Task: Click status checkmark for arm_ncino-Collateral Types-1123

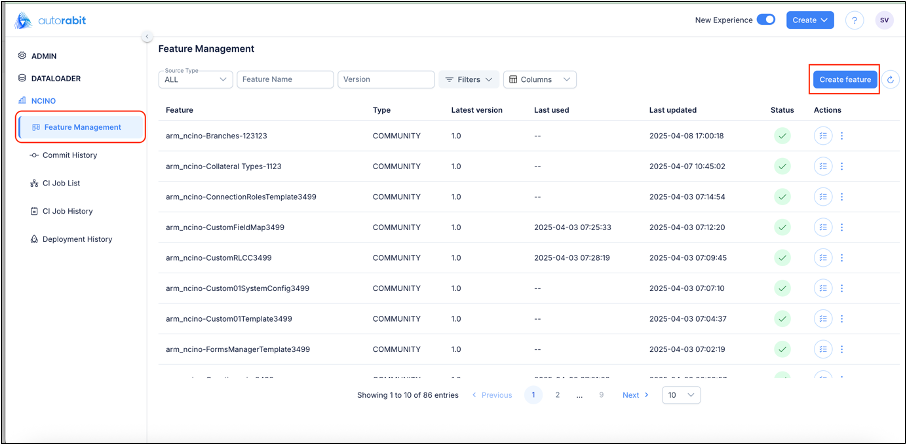Action: click(x=782, y=166)
